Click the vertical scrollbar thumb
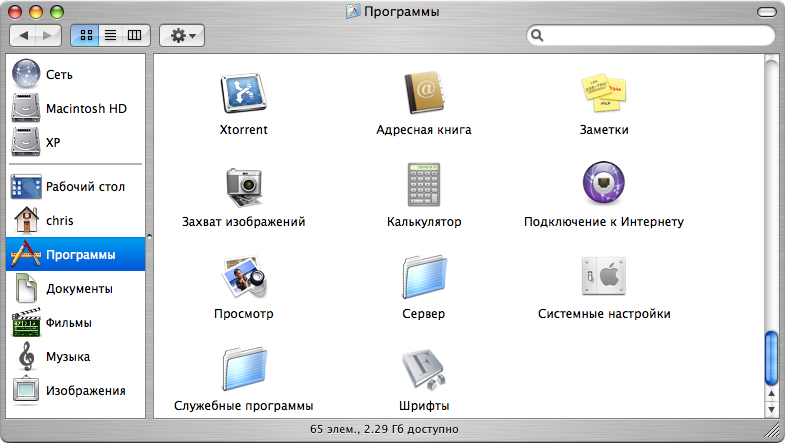Viewport: 785px width, 443px height. [x=771, y=359]
